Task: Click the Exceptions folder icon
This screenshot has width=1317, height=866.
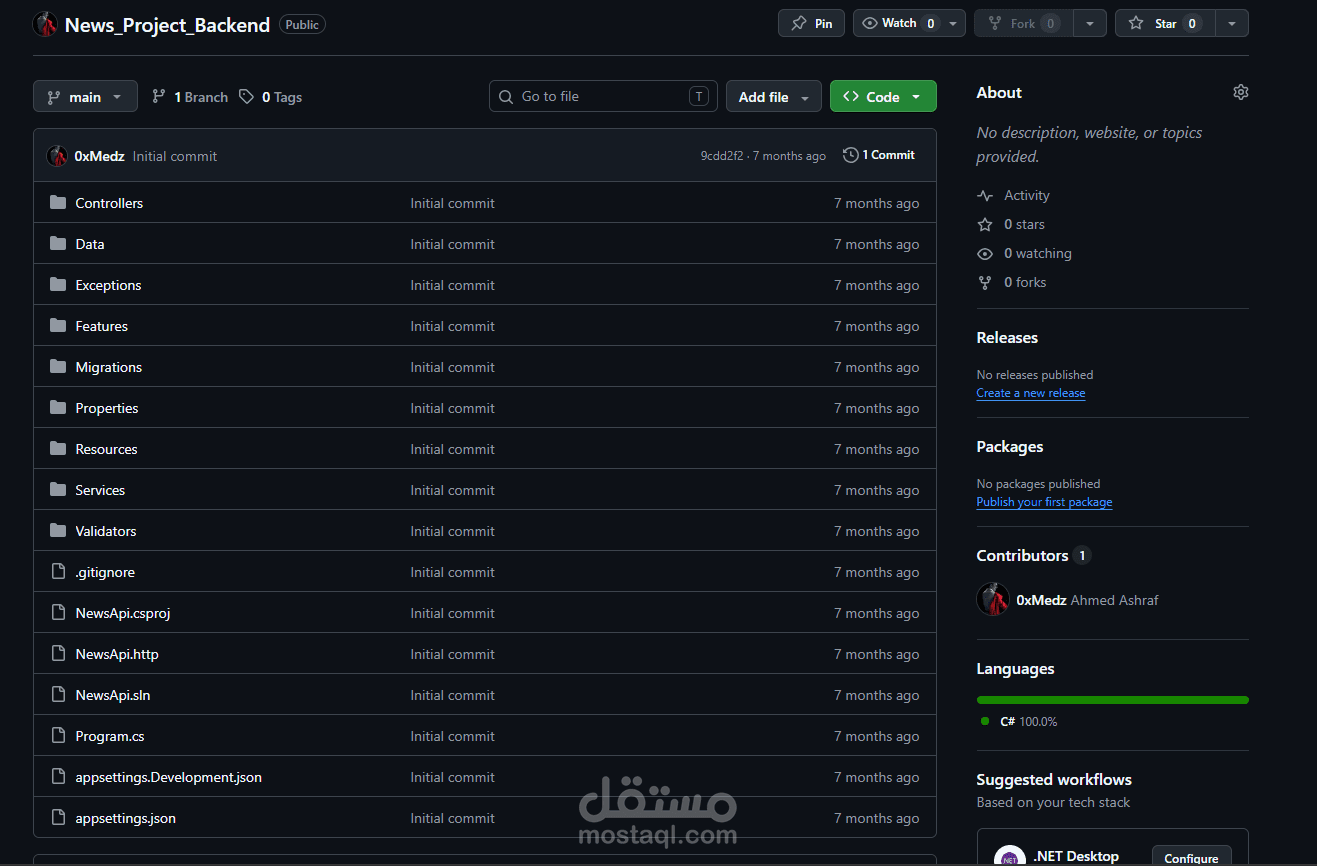Action: 58,285
